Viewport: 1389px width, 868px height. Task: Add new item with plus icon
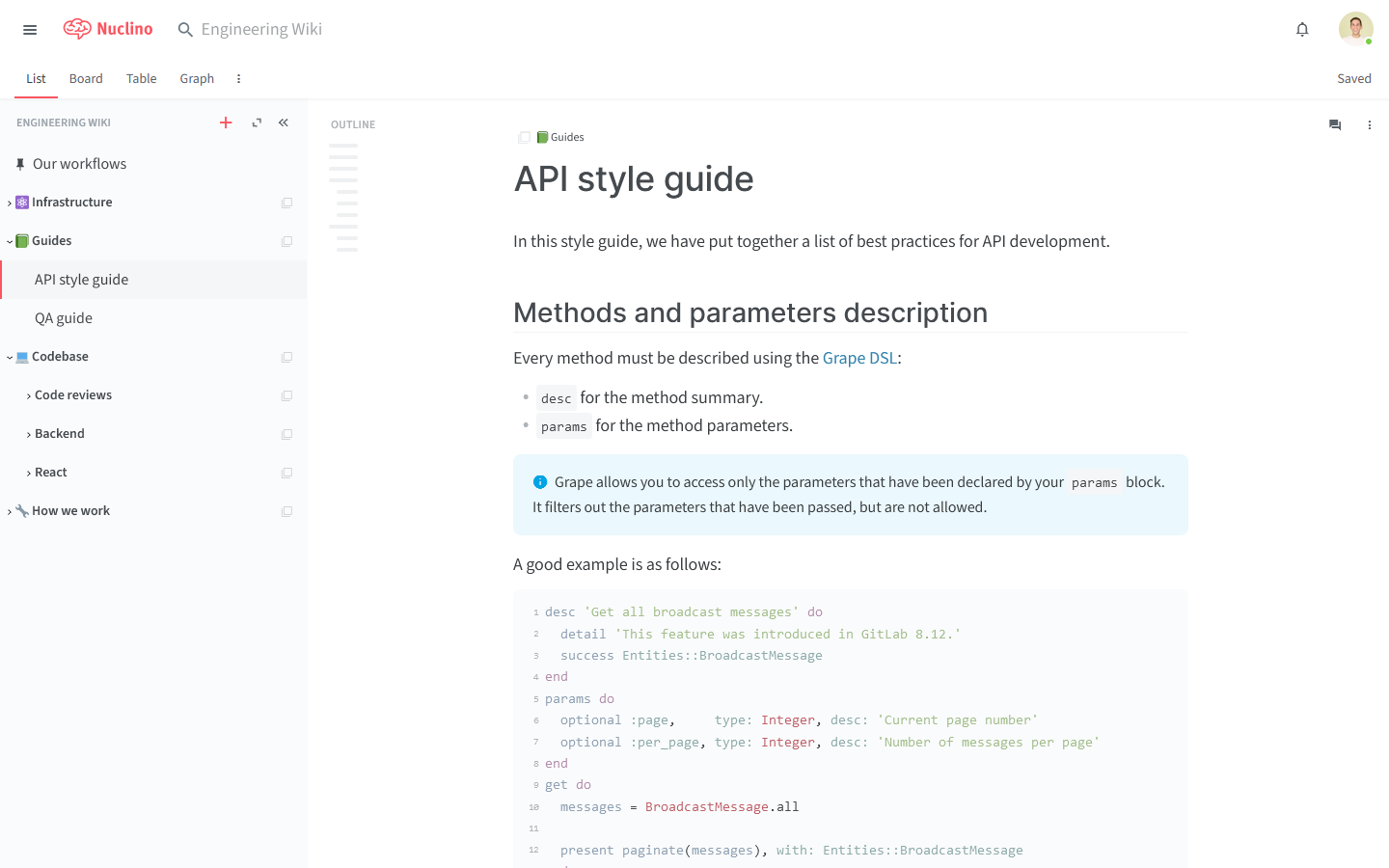point(226,122)
